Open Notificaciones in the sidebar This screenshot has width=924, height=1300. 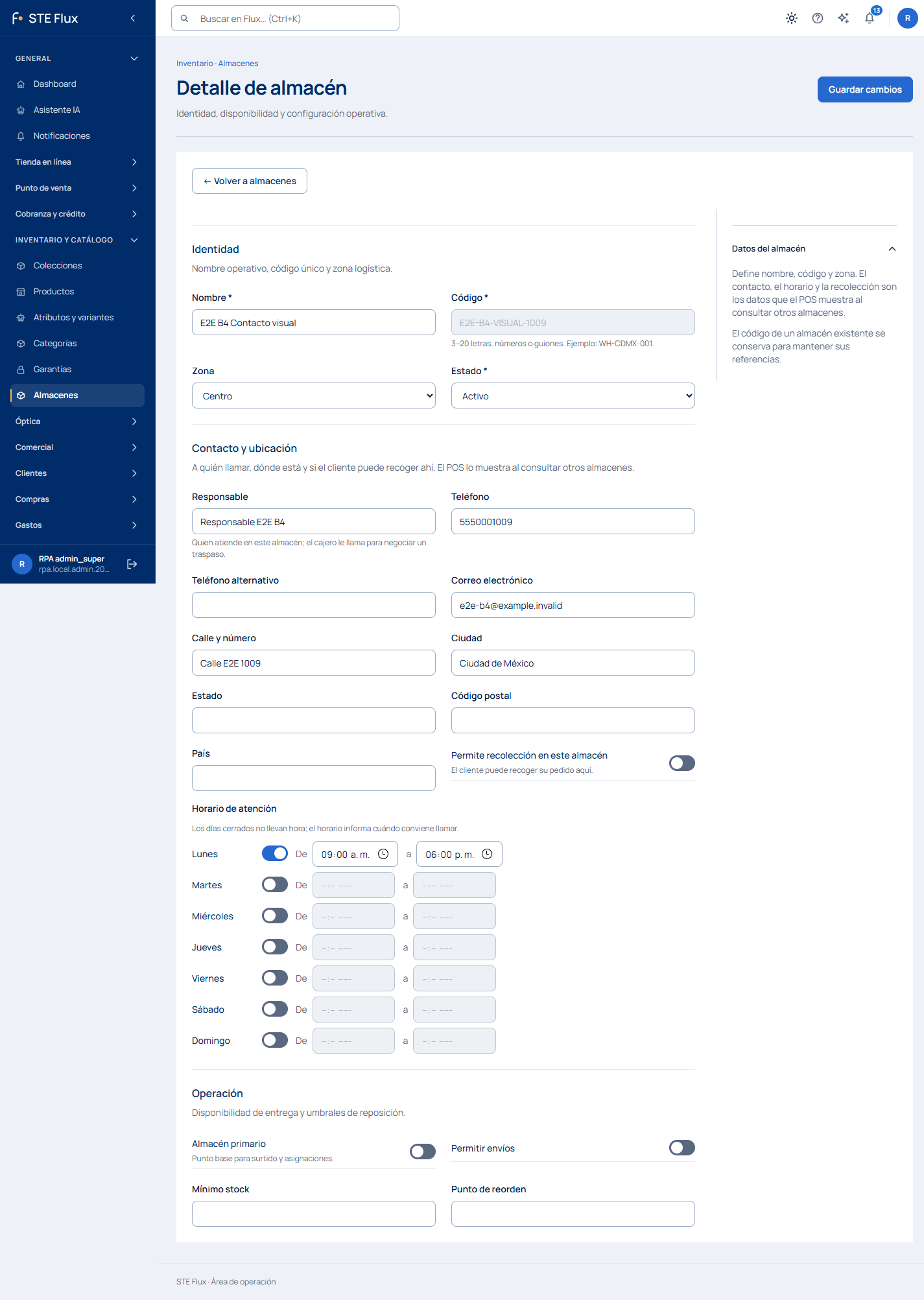pos(78,136)
